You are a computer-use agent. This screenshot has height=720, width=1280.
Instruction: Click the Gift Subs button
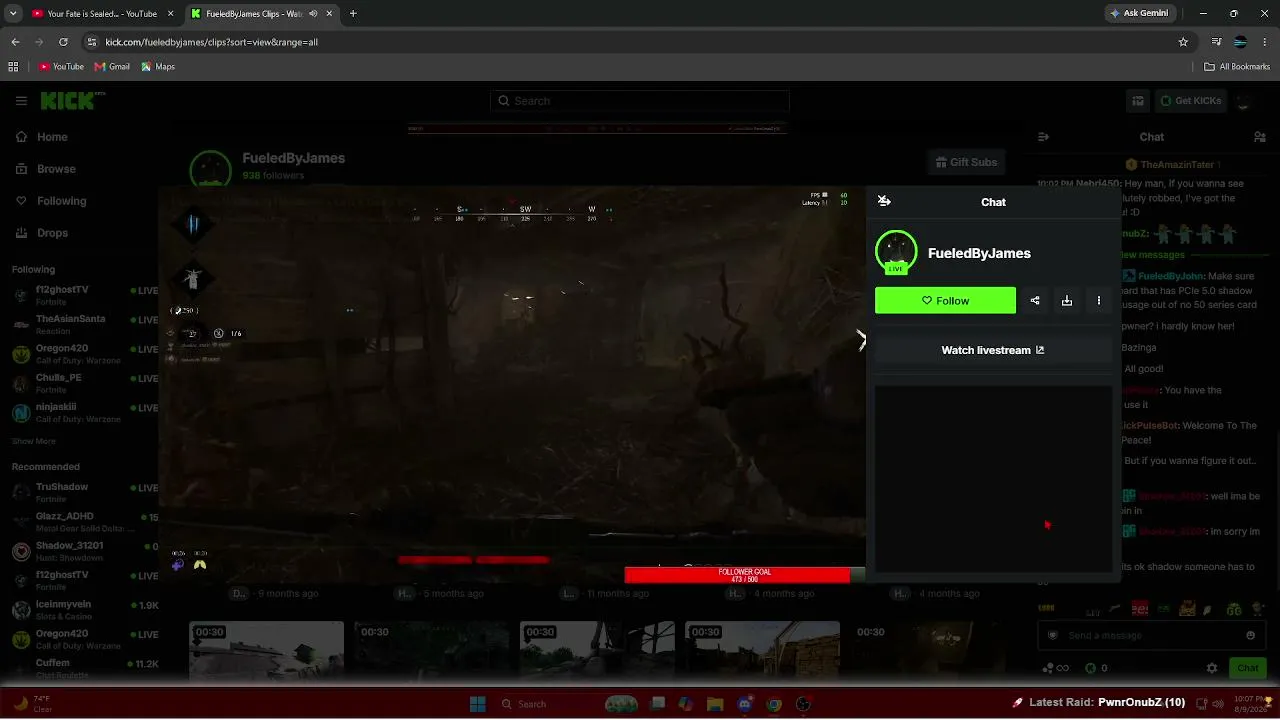click(966, 162)
